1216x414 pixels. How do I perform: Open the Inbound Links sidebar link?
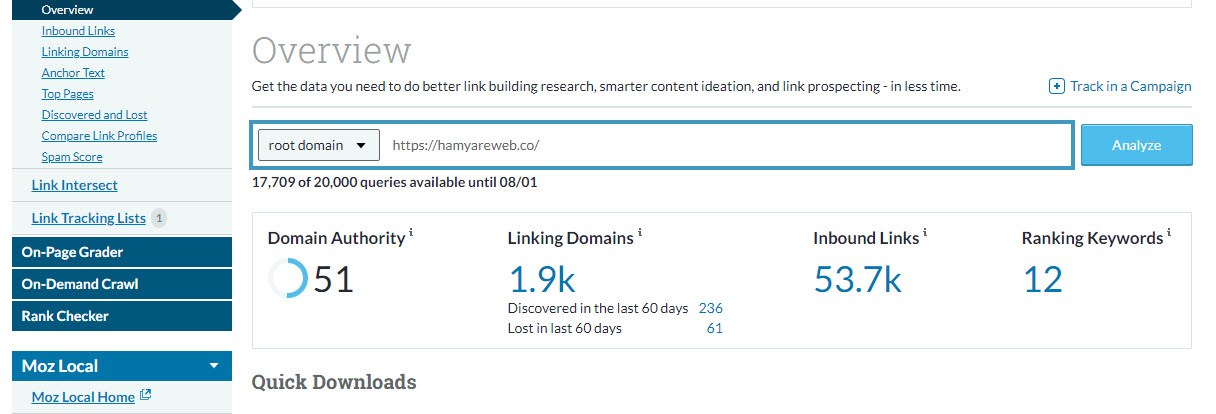78,31
